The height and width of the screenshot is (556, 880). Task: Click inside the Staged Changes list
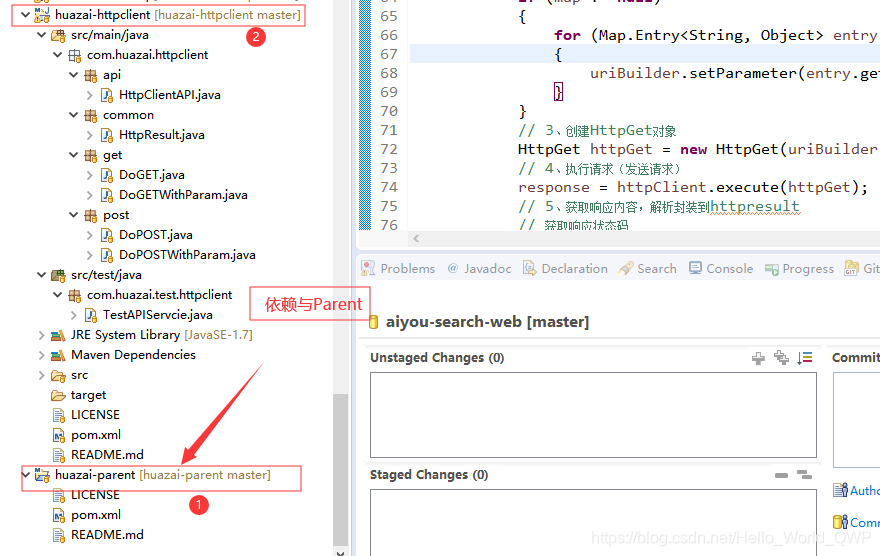coord(593,523)
